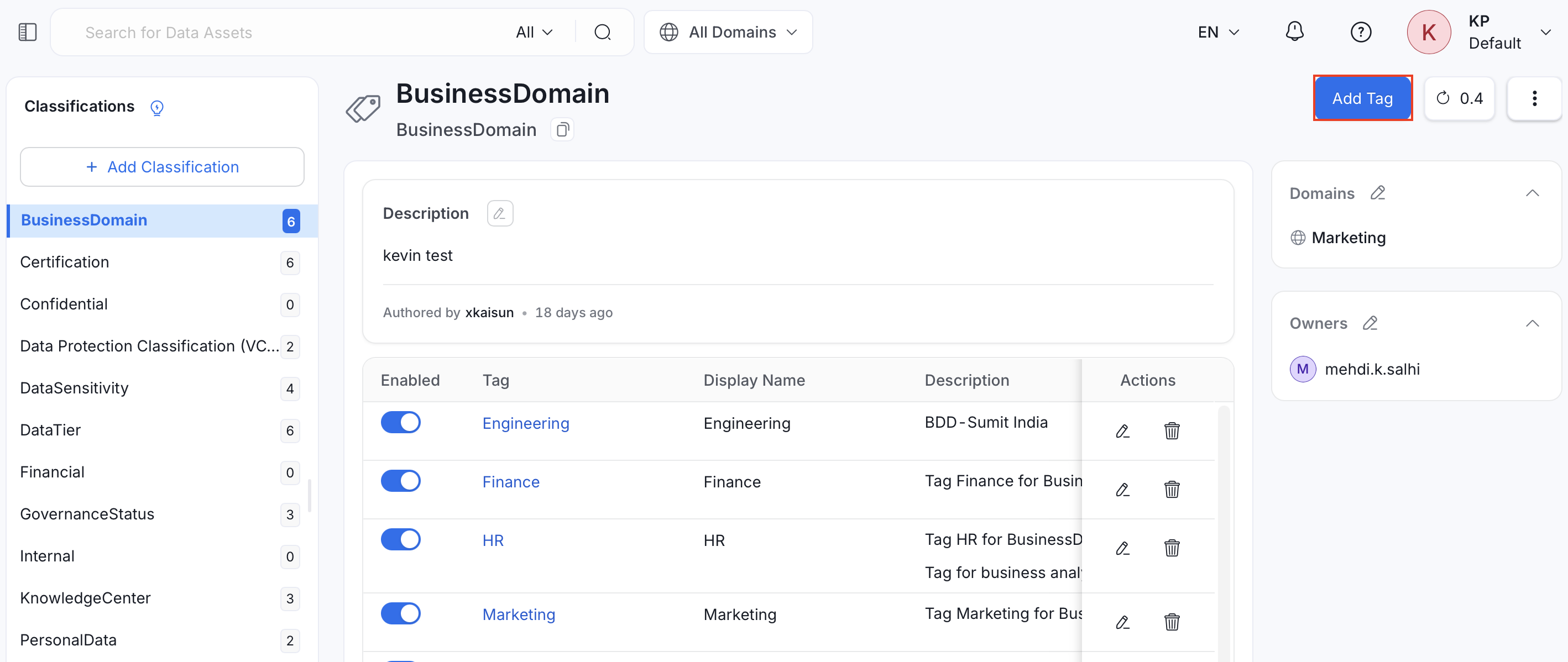Viewport: 1568px width, 662px height.
Task: Copy the BusinessDomain name
Action: click(562, 130)
